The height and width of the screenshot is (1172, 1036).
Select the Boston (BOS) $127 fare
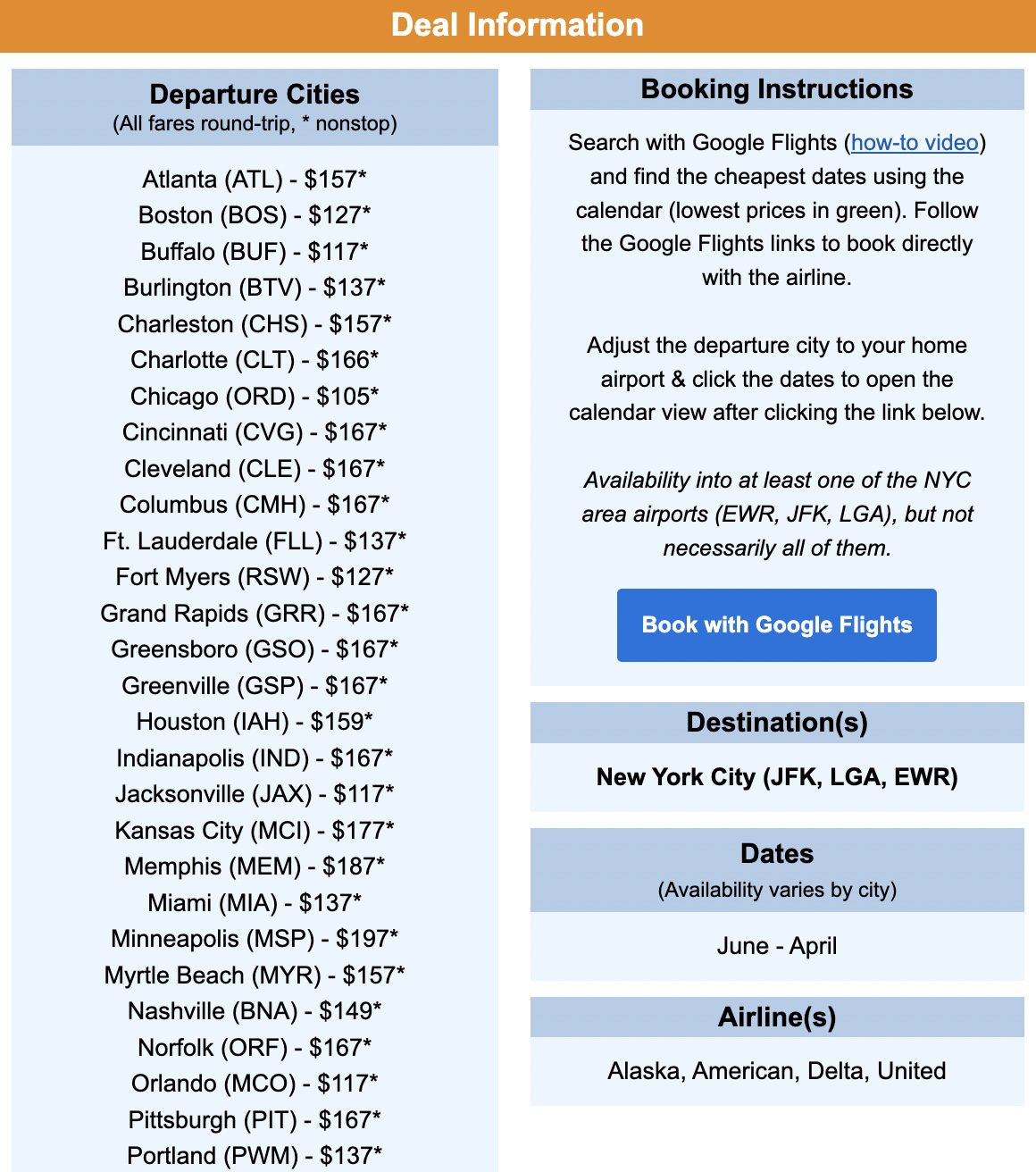pyautogui.click(x=254, y=215)
